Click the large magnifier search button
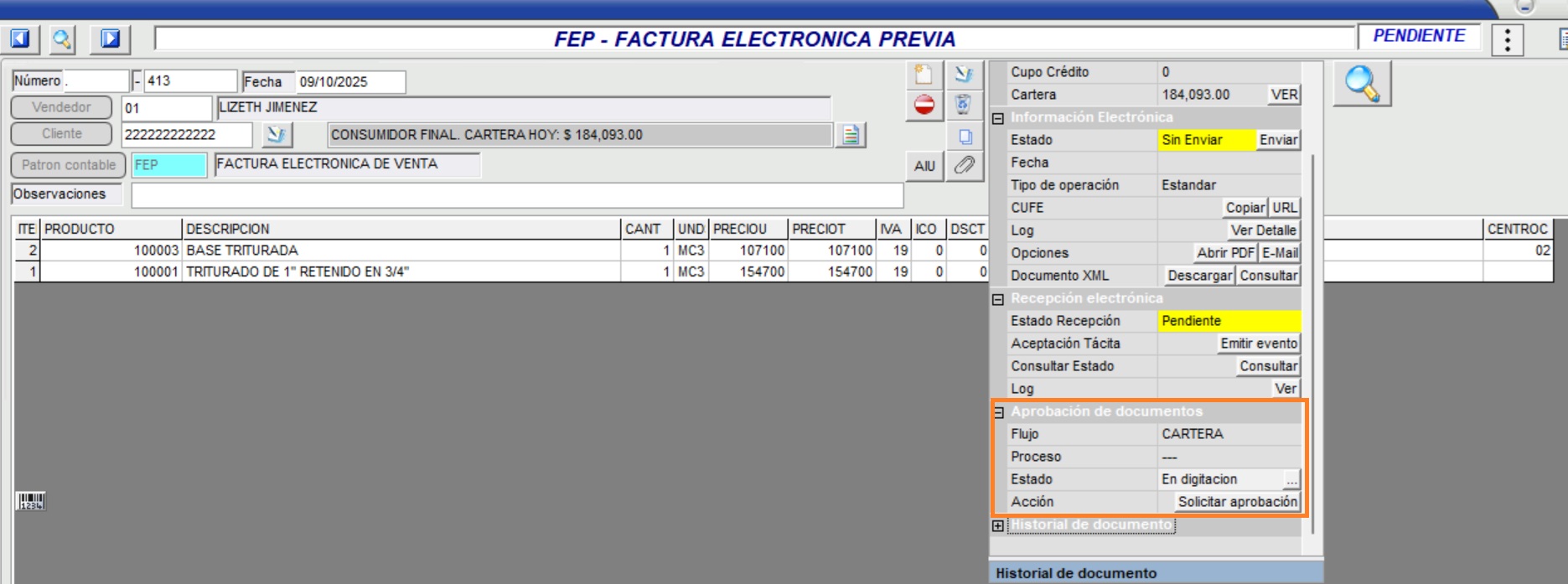 click(1362, 84)
